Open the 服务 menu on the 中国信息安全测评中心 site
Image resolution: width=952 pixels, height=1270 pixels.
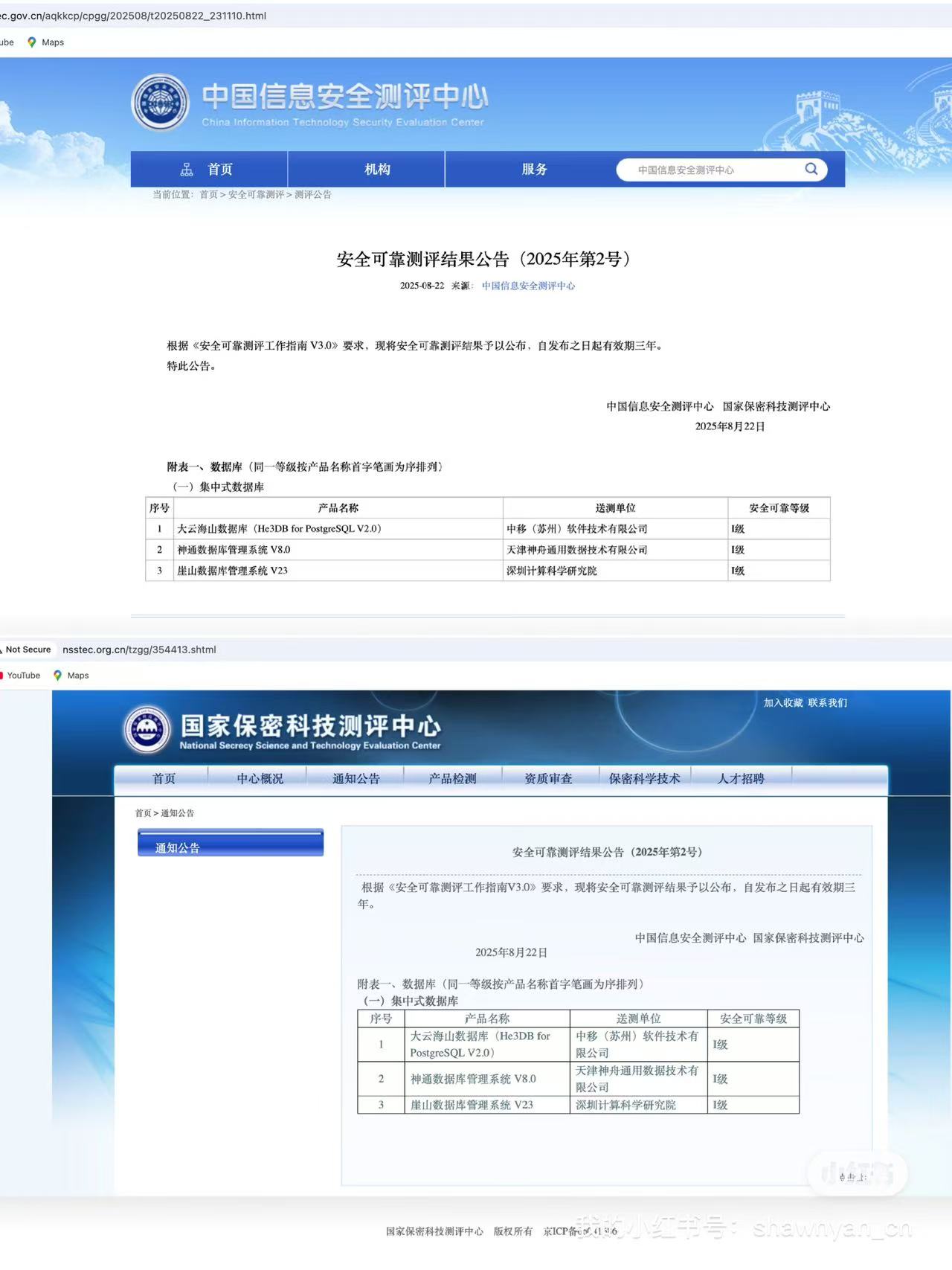pos(534,170)
